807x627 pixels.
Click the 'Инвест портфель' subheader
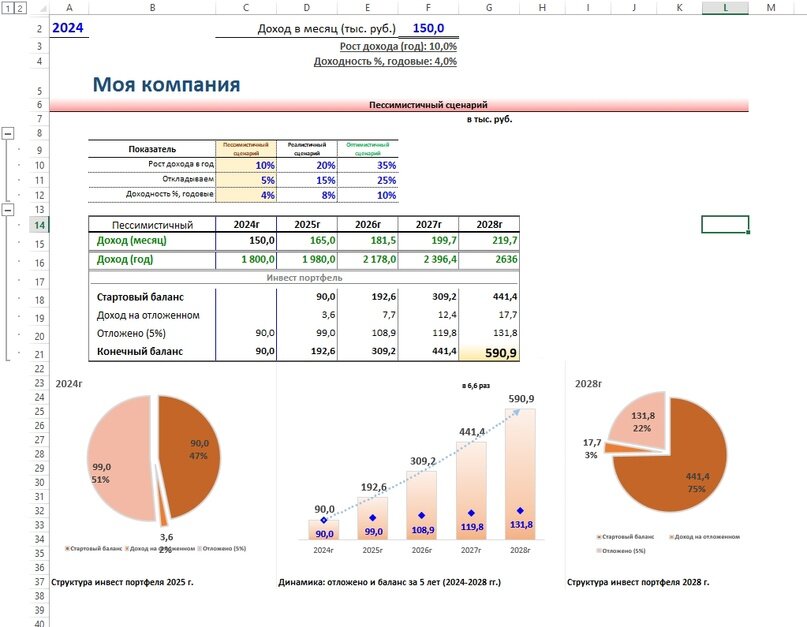coord(304,277)
